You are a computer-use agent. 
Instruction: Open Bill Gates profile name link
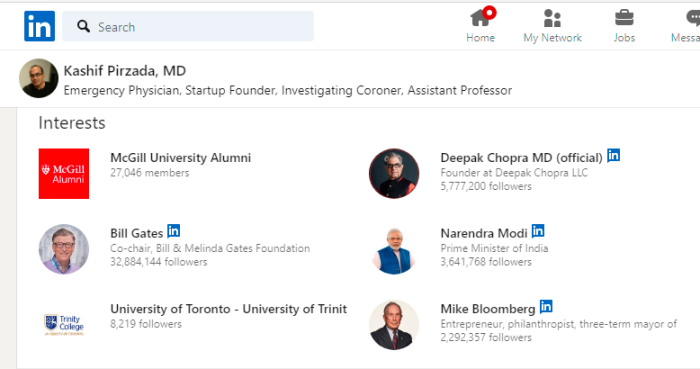(137, 233)
